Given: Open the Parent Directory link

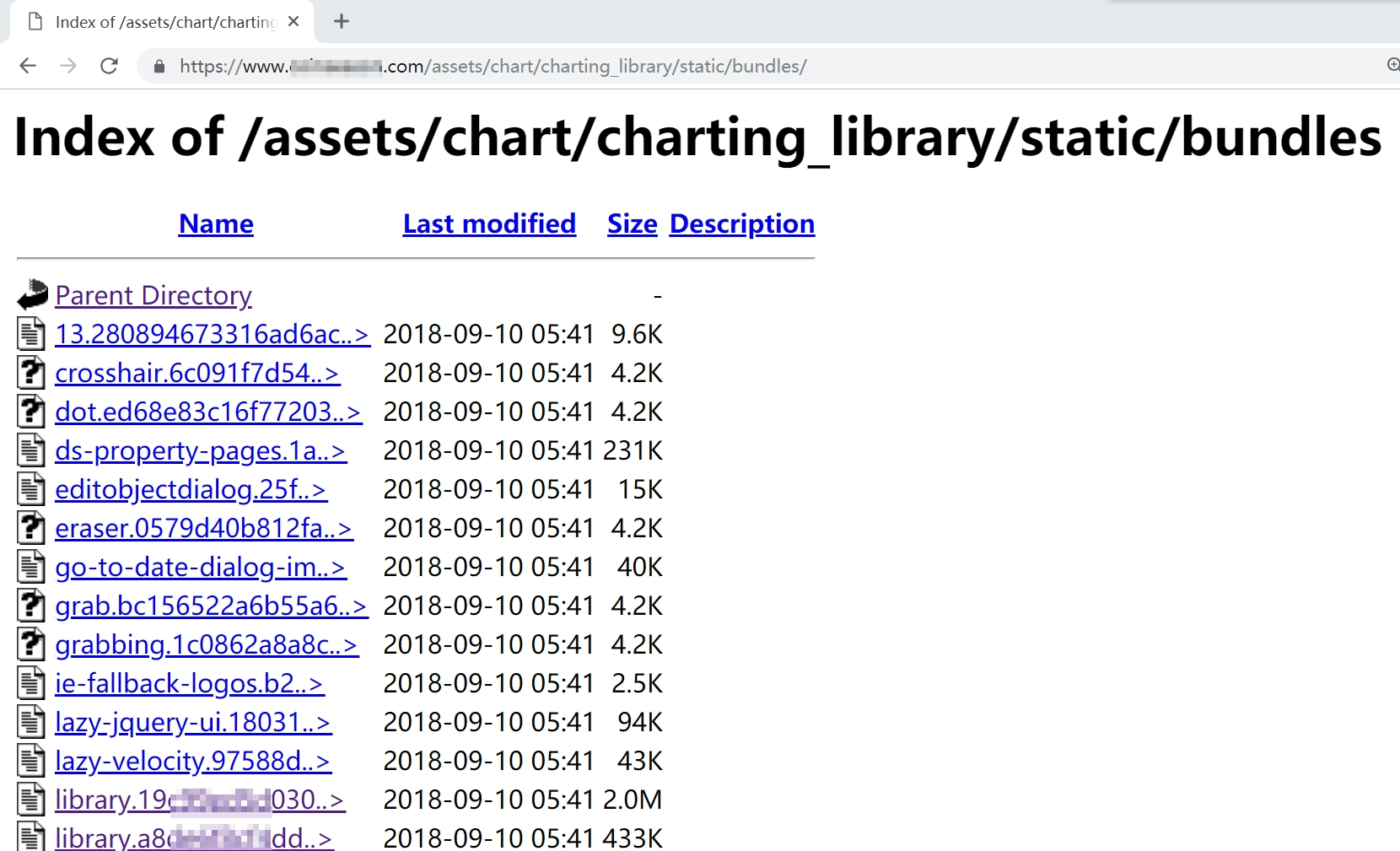Looking at the screenshot, I should coord(153,295).
